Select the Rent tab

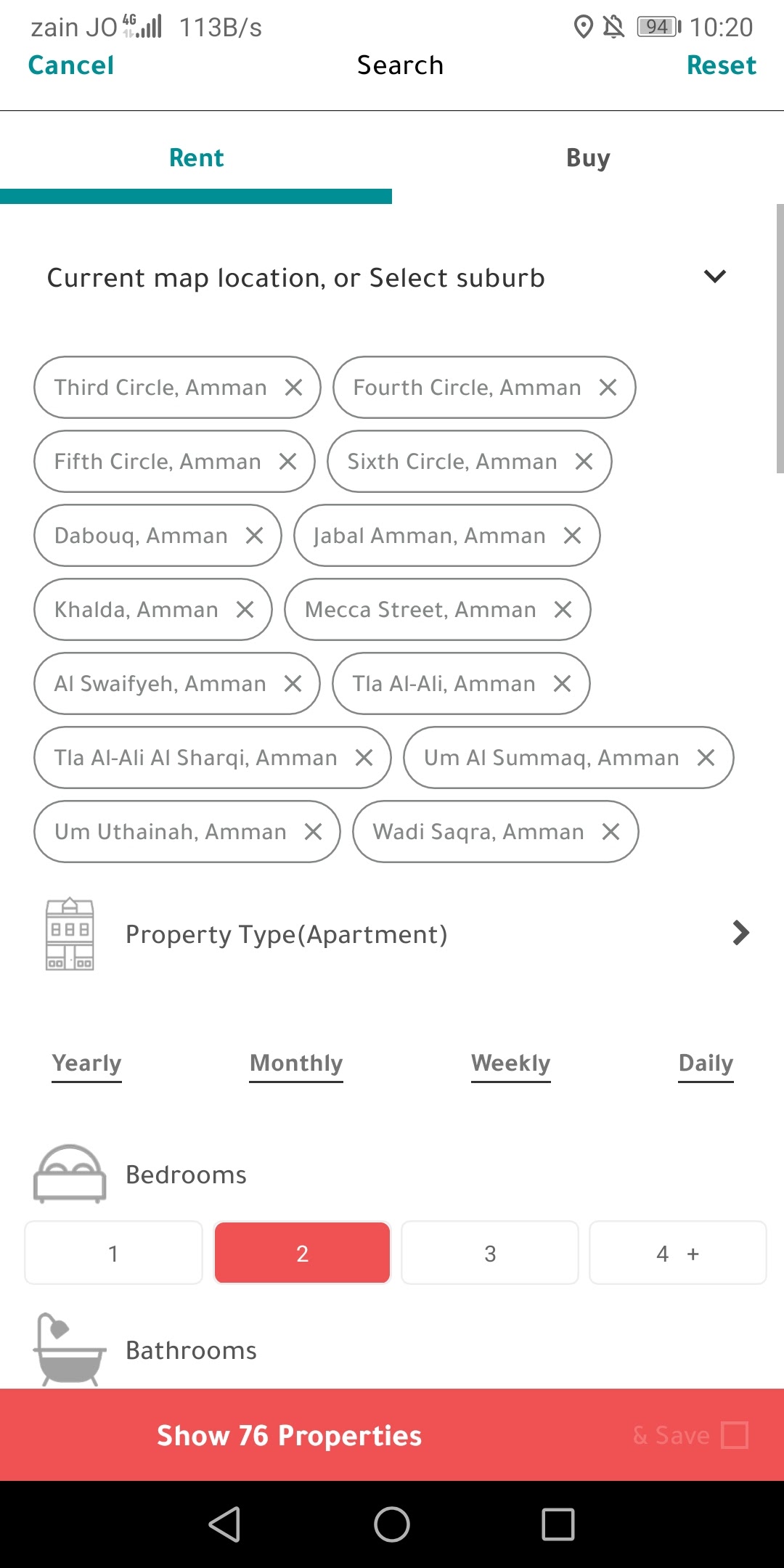(196, 158)
